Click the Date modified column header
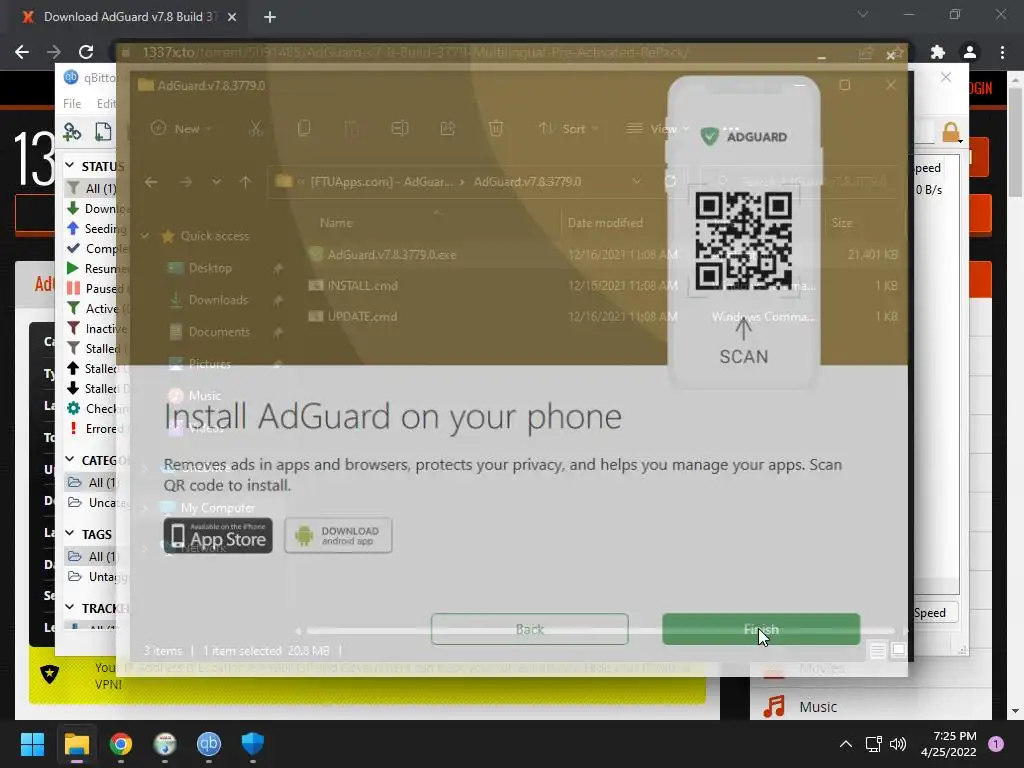 605,223
